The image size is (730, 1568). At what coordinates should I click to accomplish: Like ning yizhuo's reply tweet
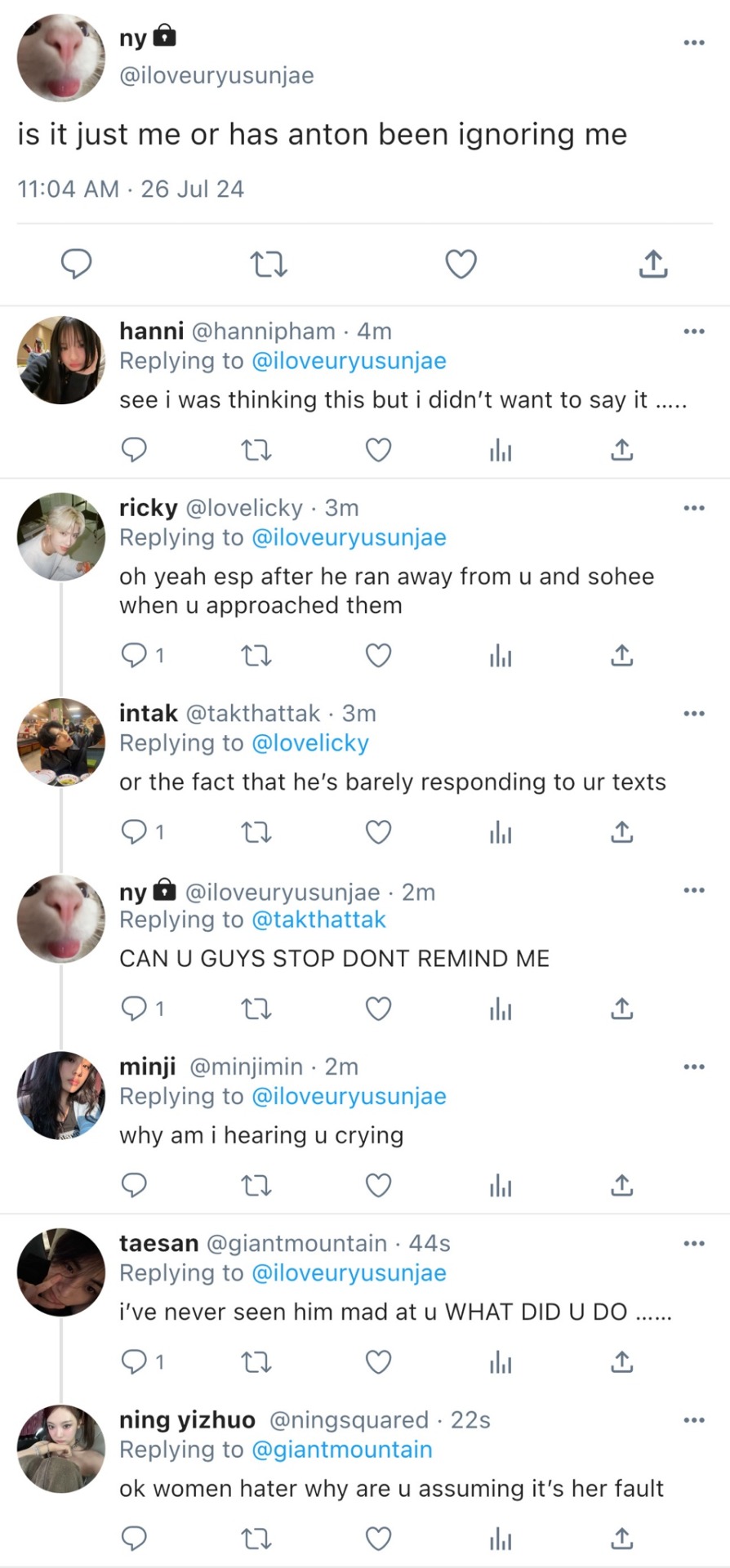point(378,1539)
